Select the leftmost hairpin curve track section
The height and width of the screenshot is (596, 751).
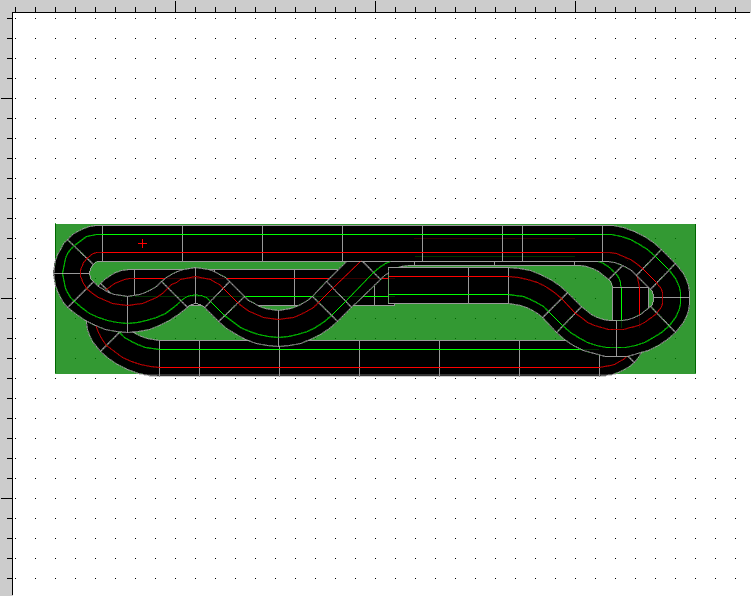tap(70, 270)
